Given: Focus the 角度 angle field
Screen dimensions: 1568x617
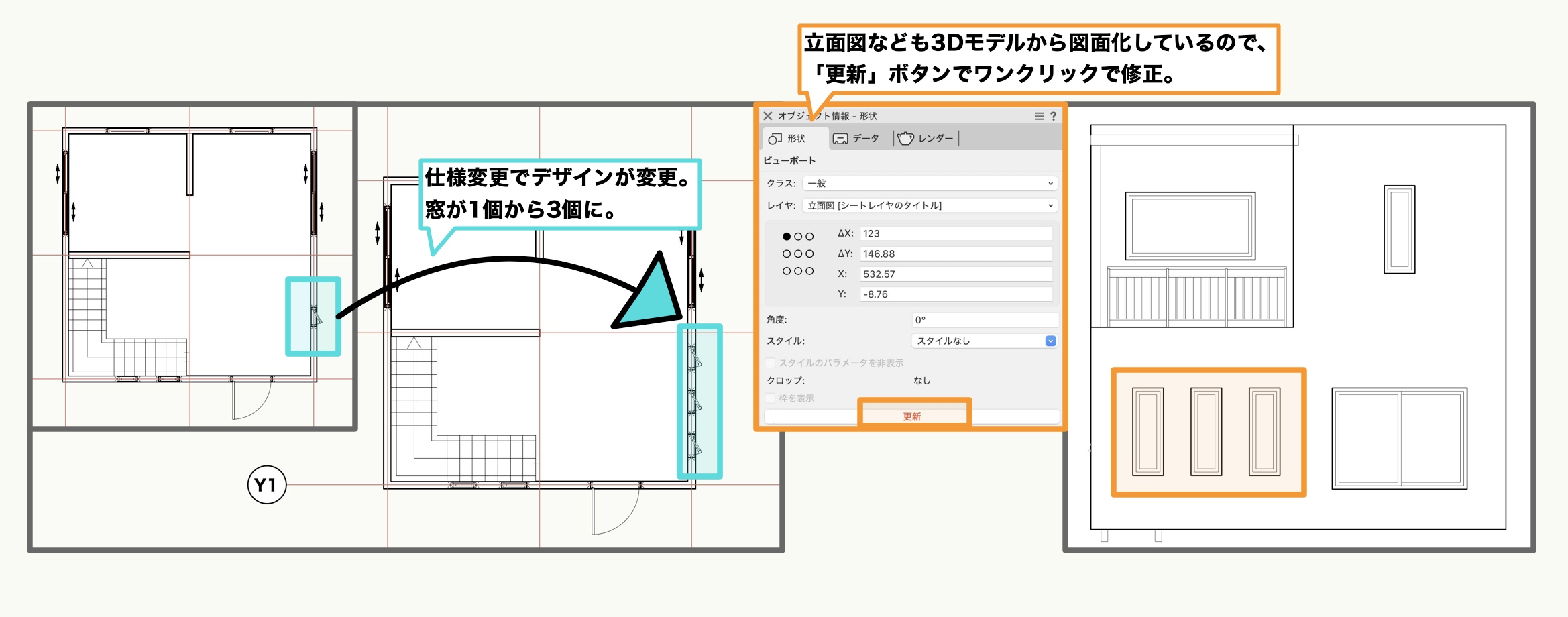Looking at the screenshot, I should 985,320.
